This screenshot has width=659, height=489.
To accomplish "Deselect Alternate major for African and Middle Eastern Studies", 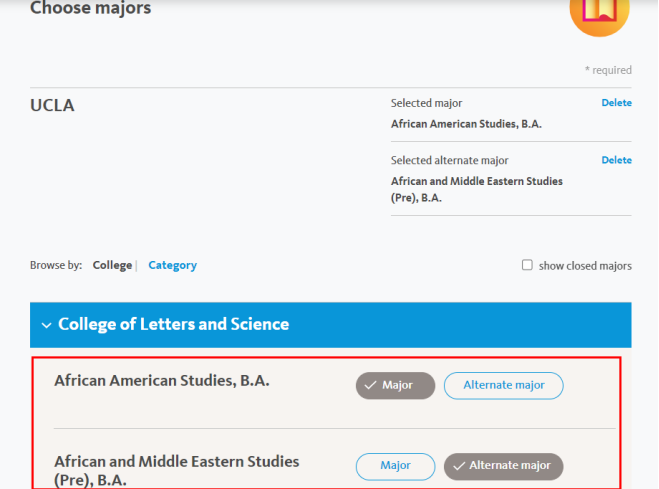I will coord(504,466).
